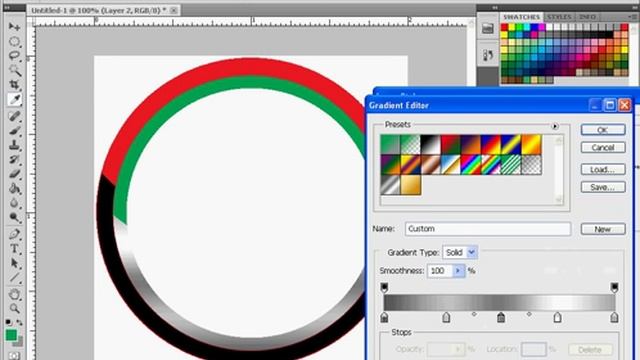Select the Paint Bucket tool
Image resolution: width=640 pixels, height=360 pixels.
point(14,188)
